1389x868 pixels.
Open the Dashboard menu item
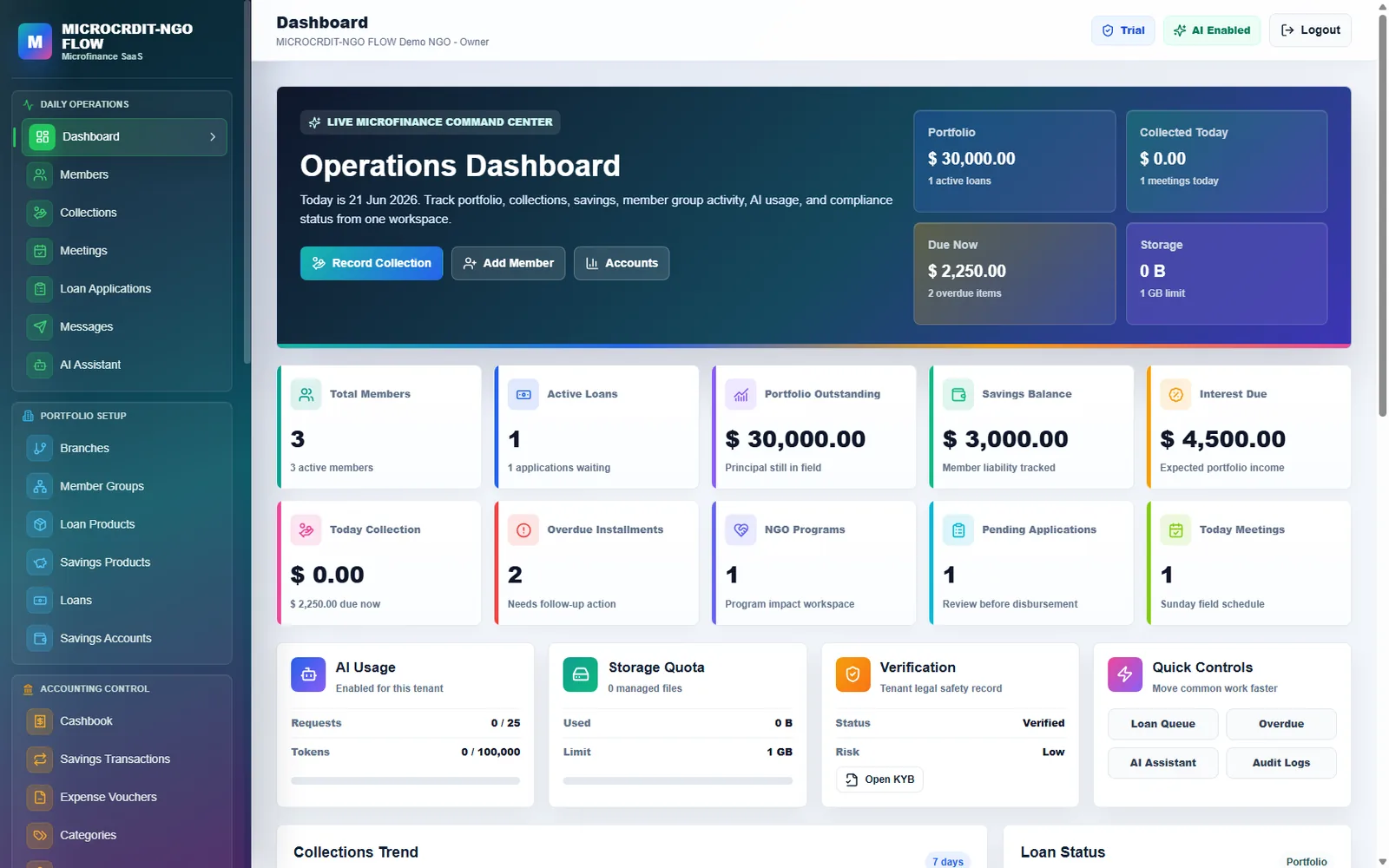pos(124,137)
